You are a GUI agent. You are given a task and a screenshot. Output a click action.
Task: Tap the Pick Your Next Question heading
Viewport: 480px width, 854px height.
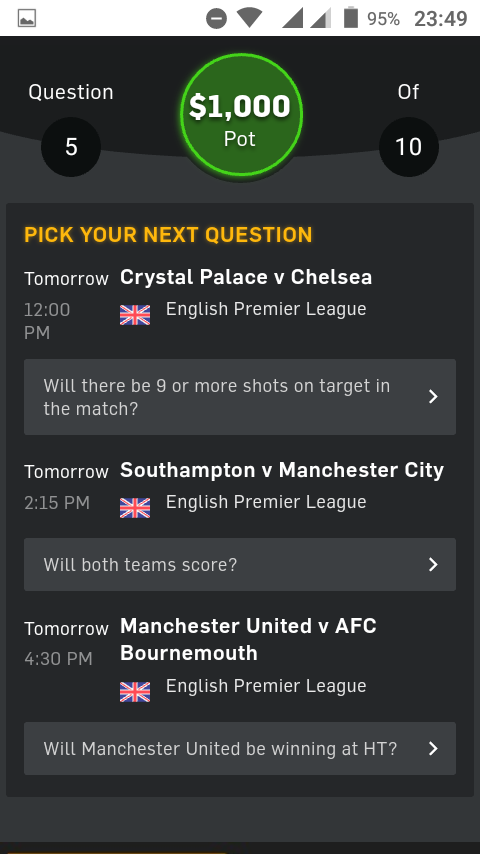(x=168, y=235)
